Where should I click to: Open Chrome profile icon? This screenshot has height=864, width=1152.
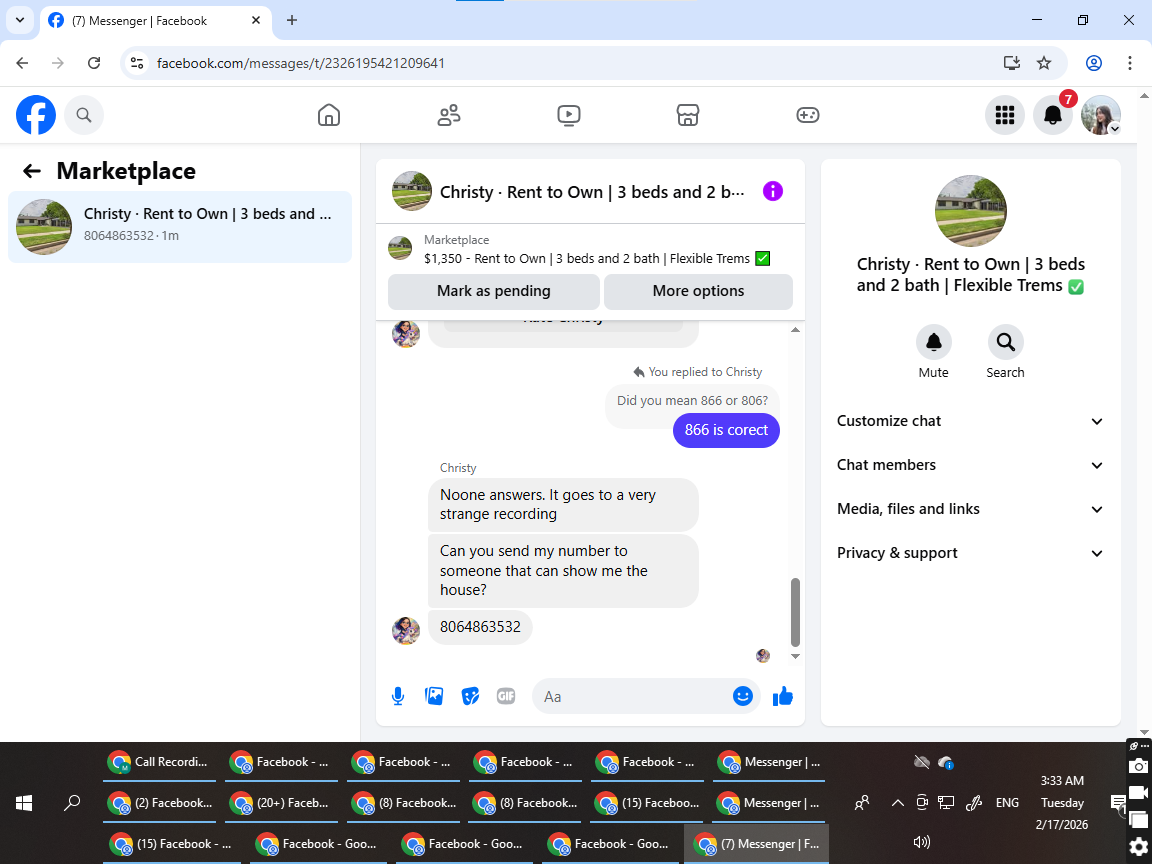click(1094, 62)
